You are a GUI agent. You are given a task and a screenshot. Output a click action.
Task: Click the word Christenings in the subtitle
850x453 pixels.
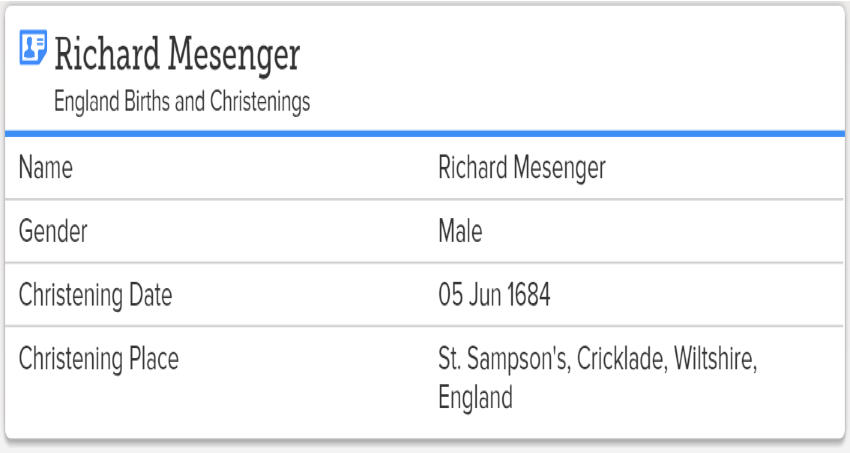tap(260, 101)
